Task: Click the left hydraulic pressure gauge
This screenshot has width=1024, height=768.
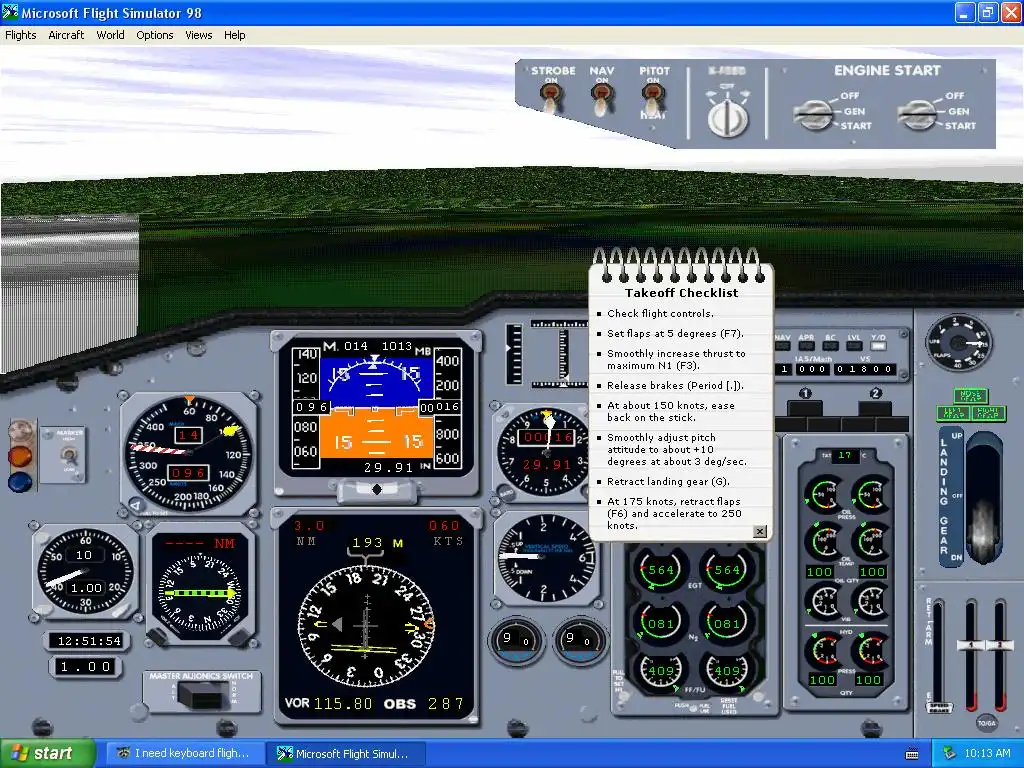Action: tap(824, 652)
